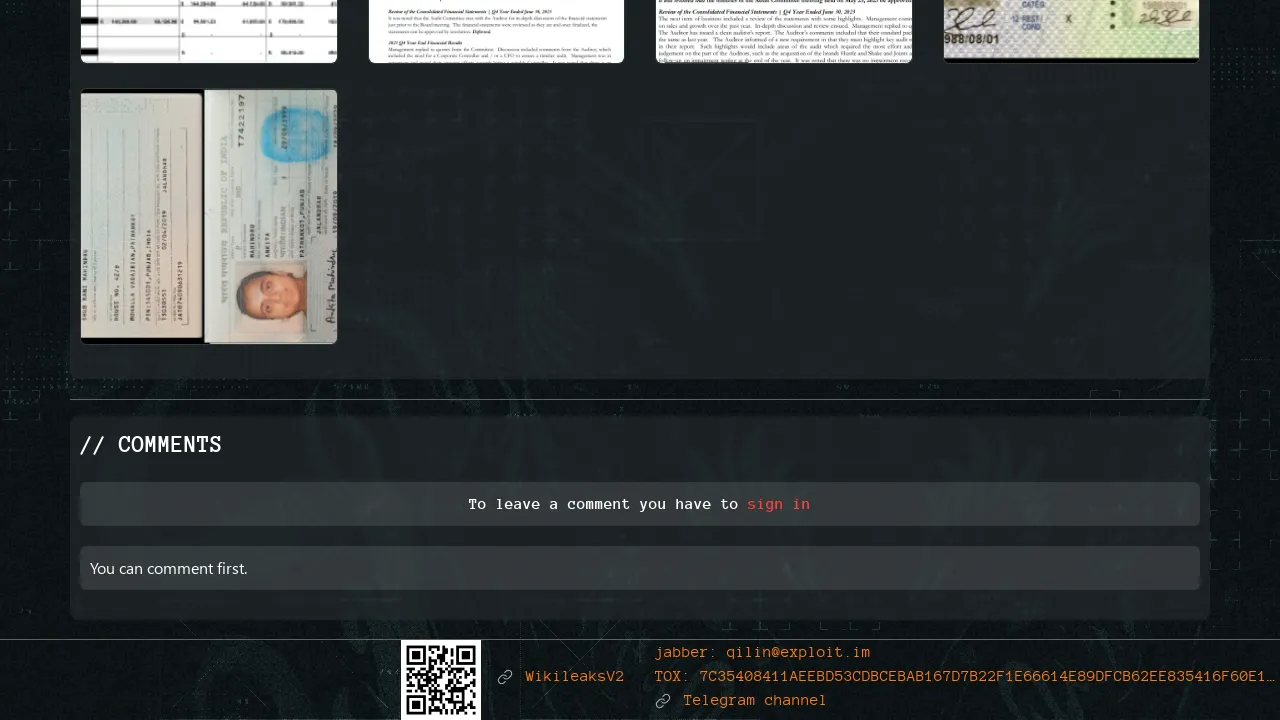Open the spreadsheet thumbnail in top row

(209, 31)
